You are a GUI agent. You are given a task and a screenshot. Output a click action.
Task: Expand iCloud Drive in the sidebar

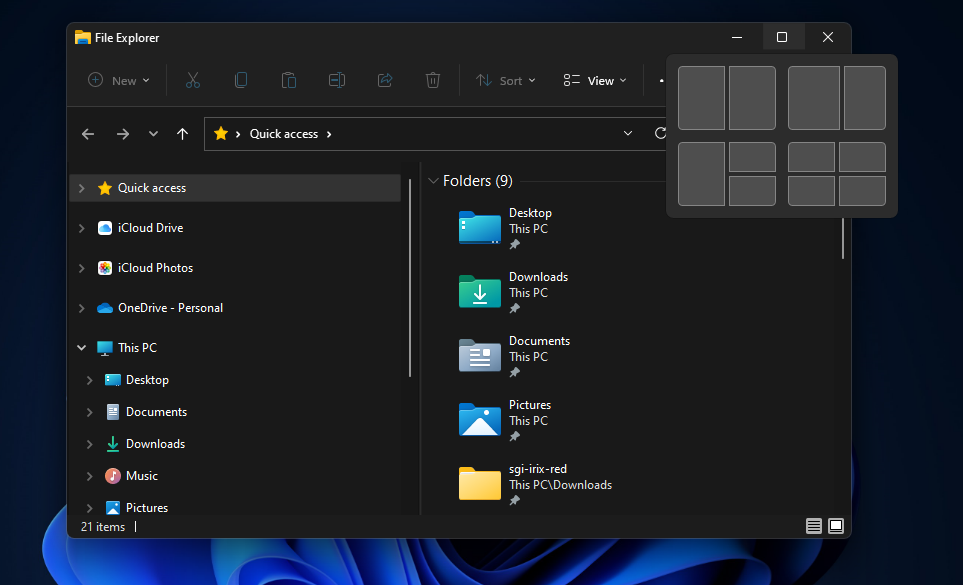coord(81,227)
